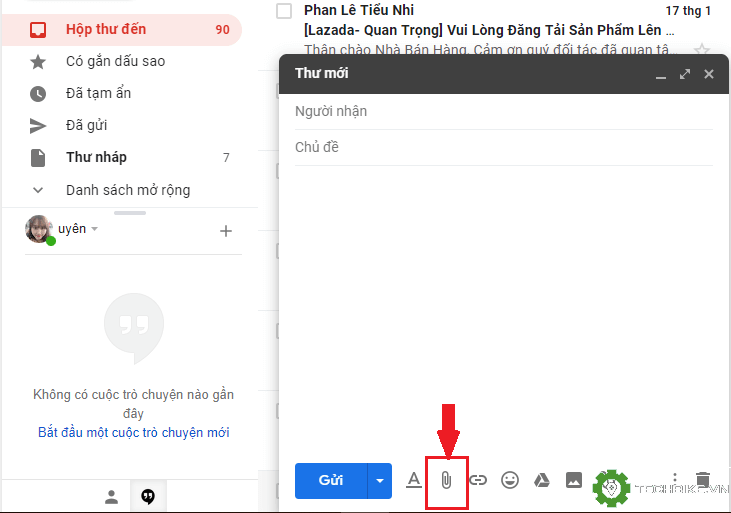Screen dimensions: 731x513
Task: Click uyên profile avatar
Action: click(39, 229)
